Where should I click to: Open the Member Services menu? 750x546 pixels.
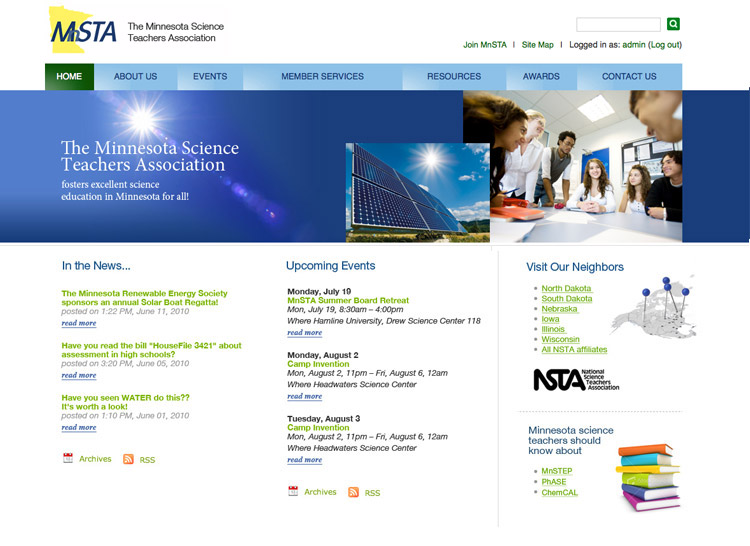(322, 76)
